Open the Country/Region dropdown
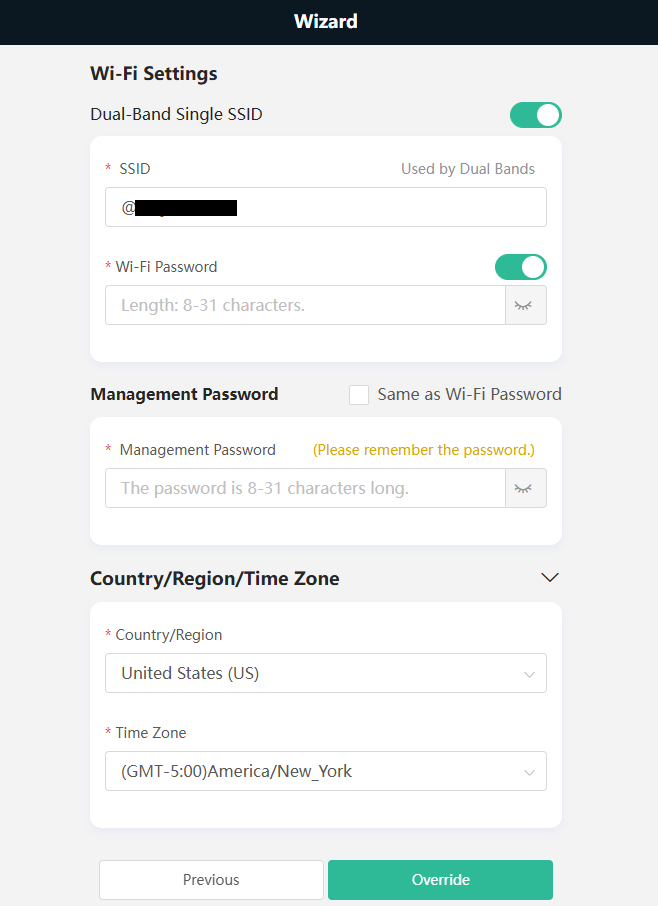Screen dimensions: 658x906 325,673
